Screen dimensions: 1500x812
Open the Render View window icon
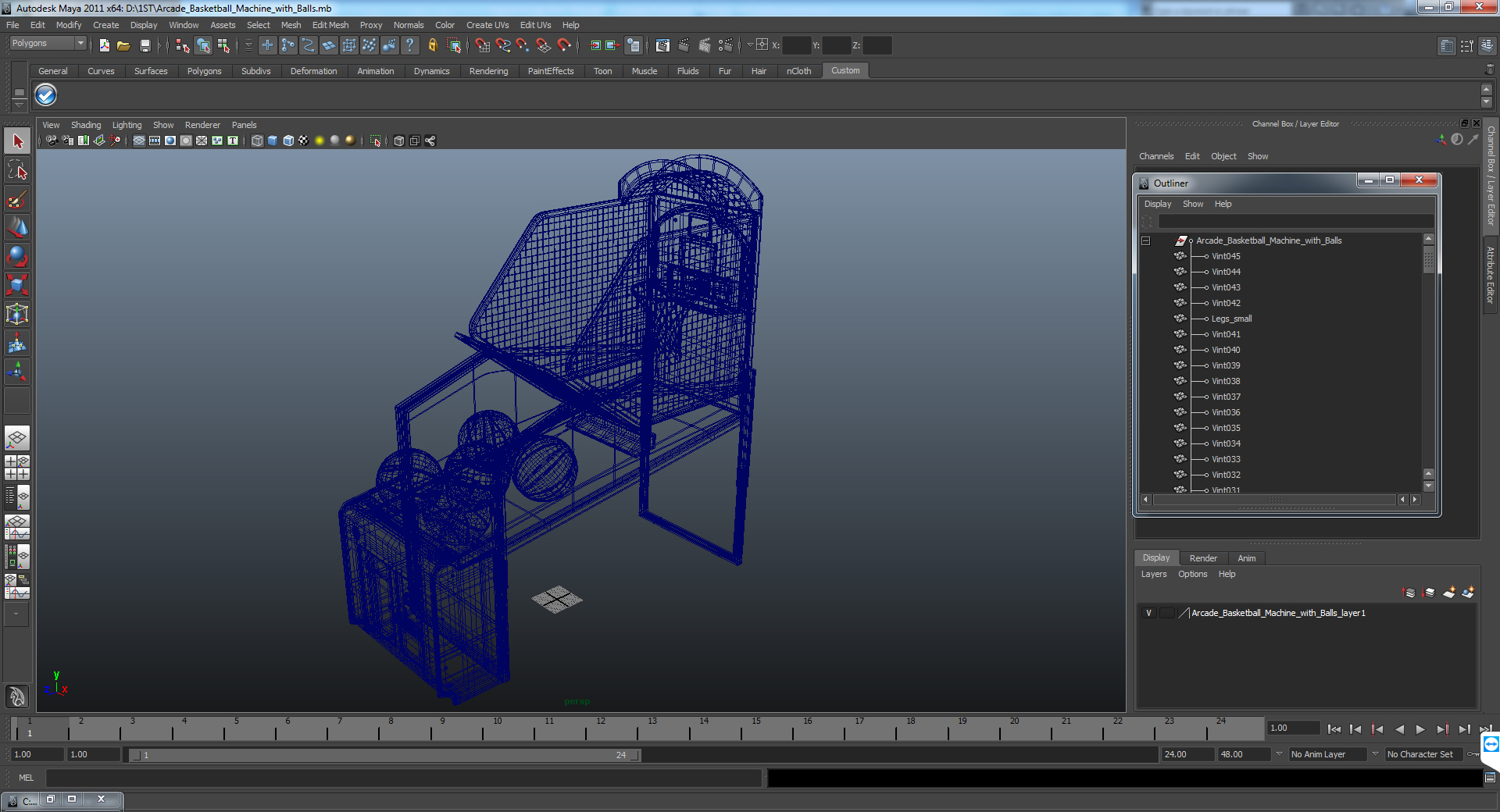pyautogui.click(x=662, y=46)
